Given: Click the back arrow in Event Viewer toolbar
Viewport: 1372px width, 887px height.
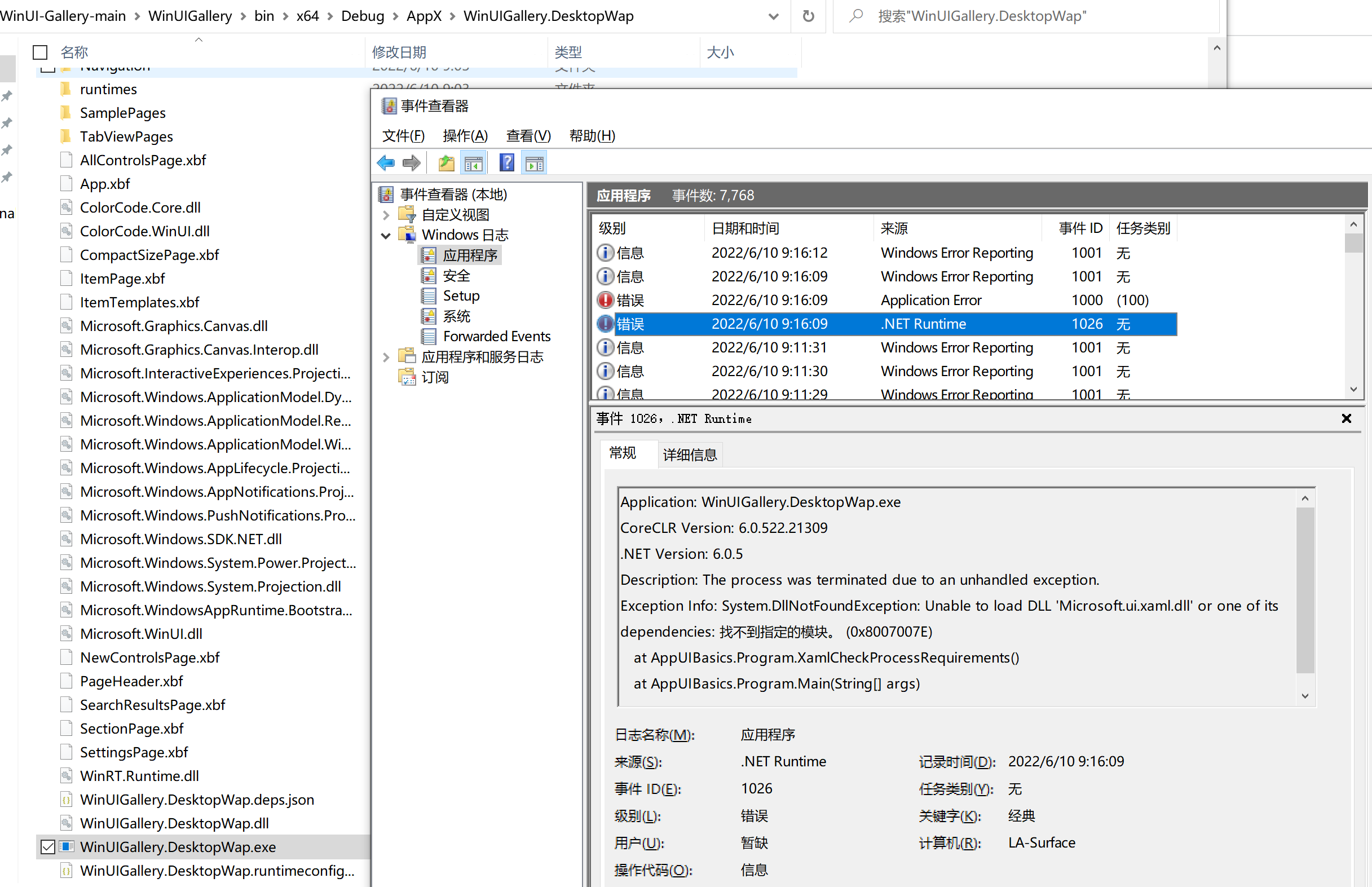Looking at the screenshot, I should point(385,164).
